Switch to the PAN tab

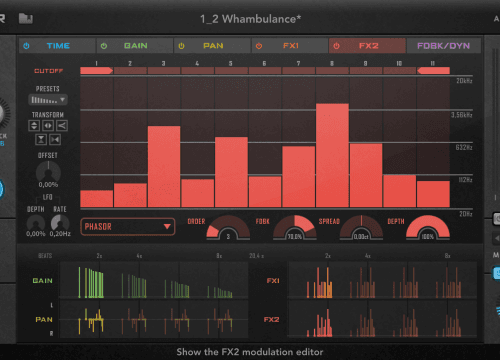point(212,46)
